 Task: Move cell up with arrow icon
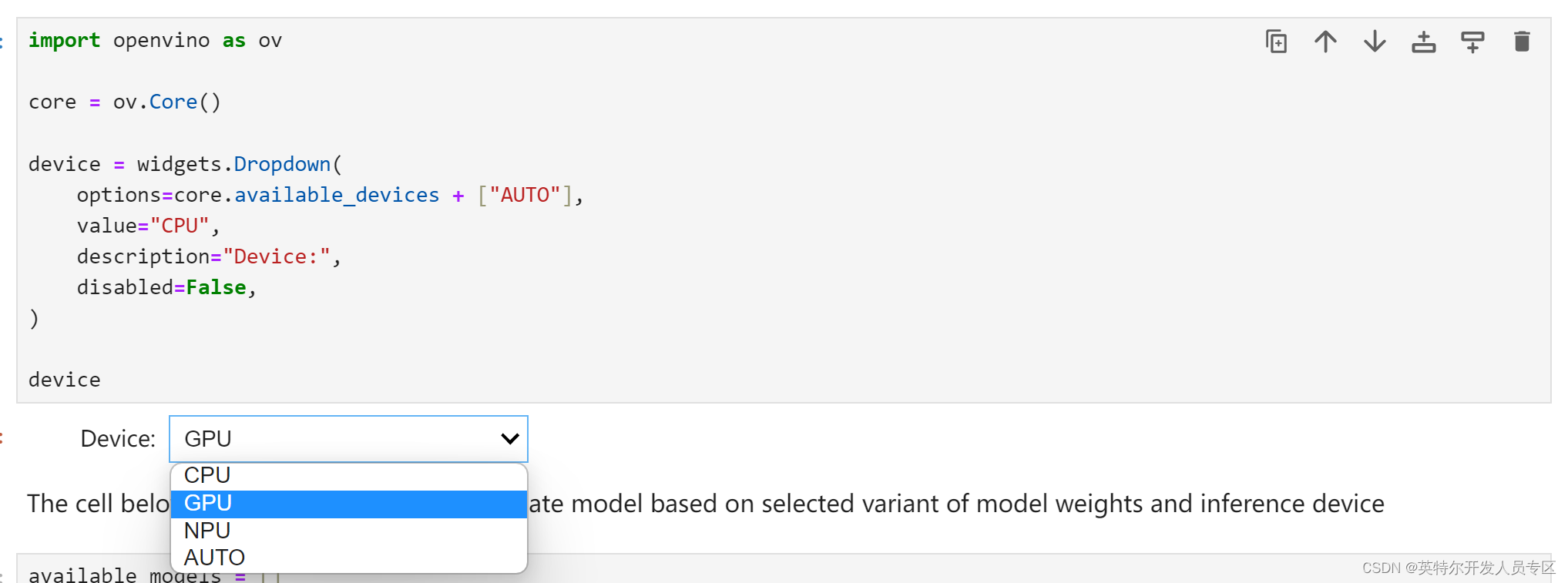click(x=1325, y=42)
